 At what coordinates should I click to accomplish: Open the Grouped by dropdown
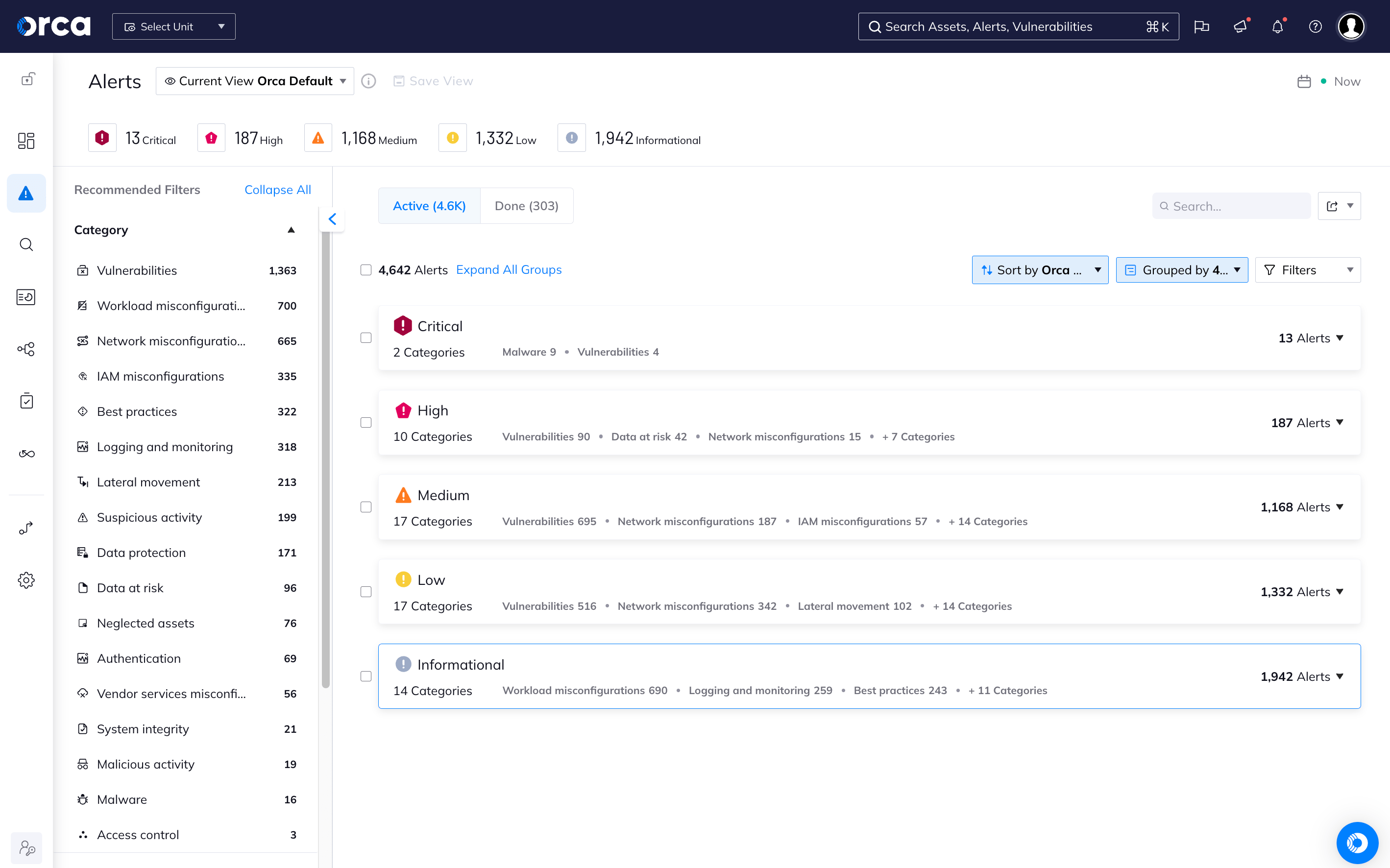[x=1182, y=270]
